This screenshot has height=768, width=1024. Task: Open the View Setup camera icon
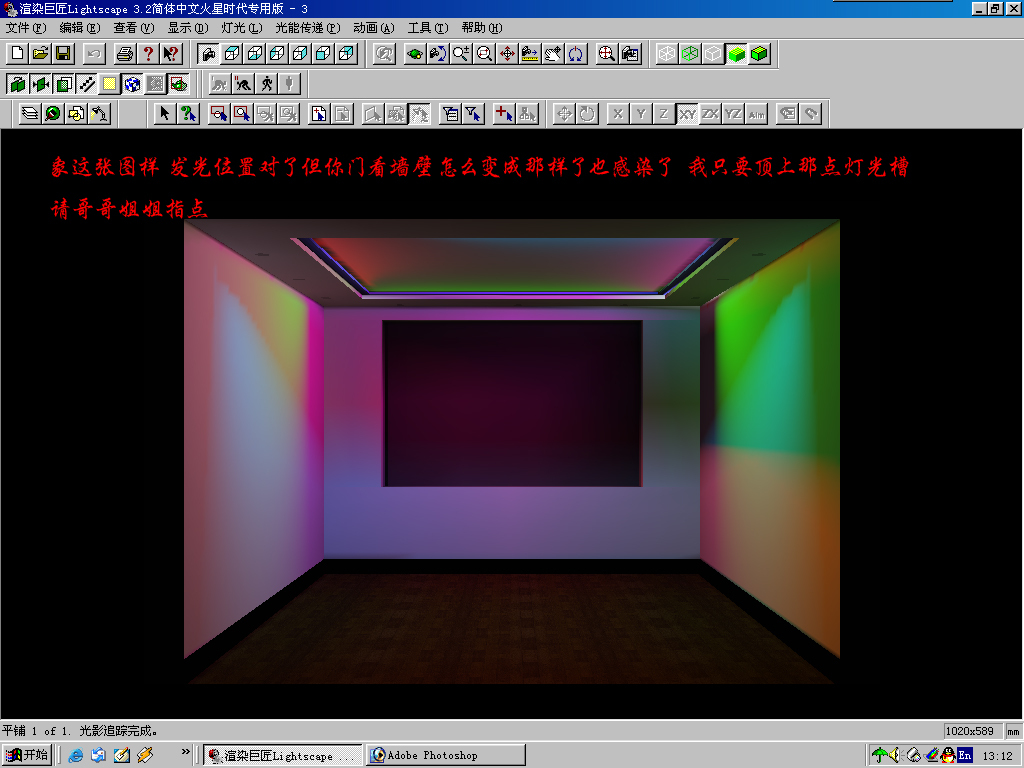click(x=630, y=54)
